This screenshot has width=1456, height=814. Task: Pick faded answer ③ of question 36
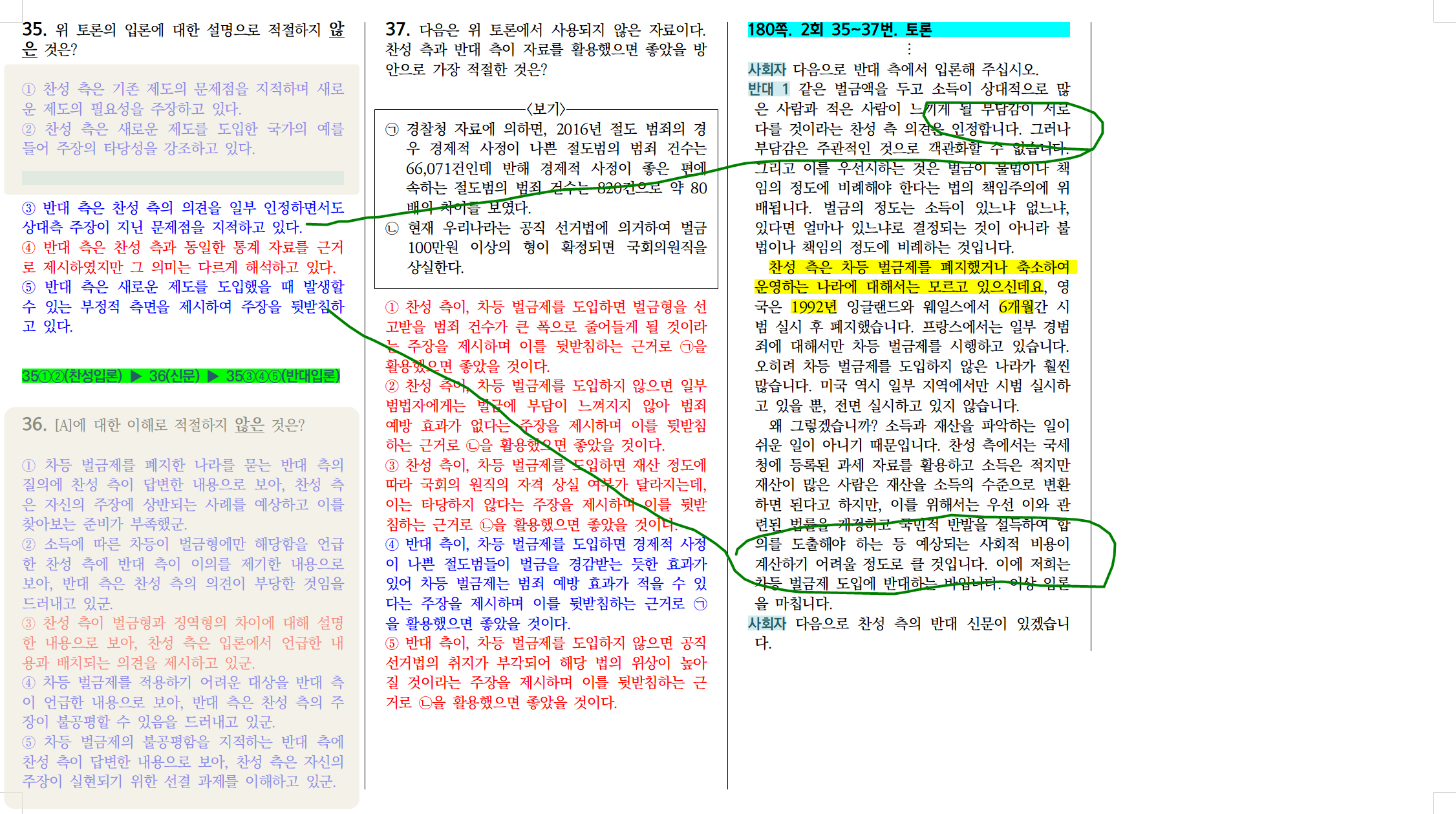pyautogui.click(x=28, y=623)
